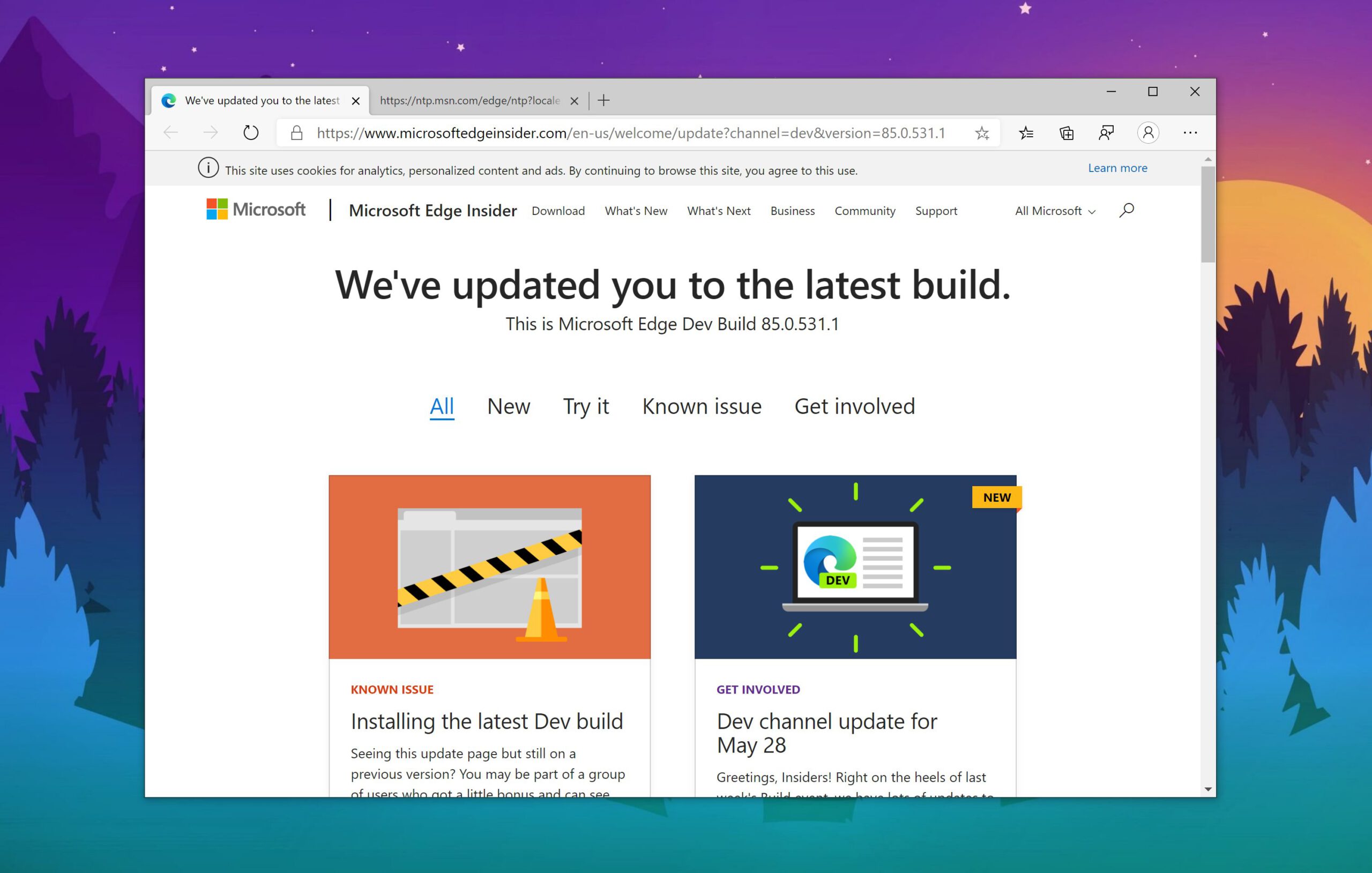Minimize the Edge window
Image resolution: width=1372 pixels, height=873 pixels.
(x=1111, y=92)
